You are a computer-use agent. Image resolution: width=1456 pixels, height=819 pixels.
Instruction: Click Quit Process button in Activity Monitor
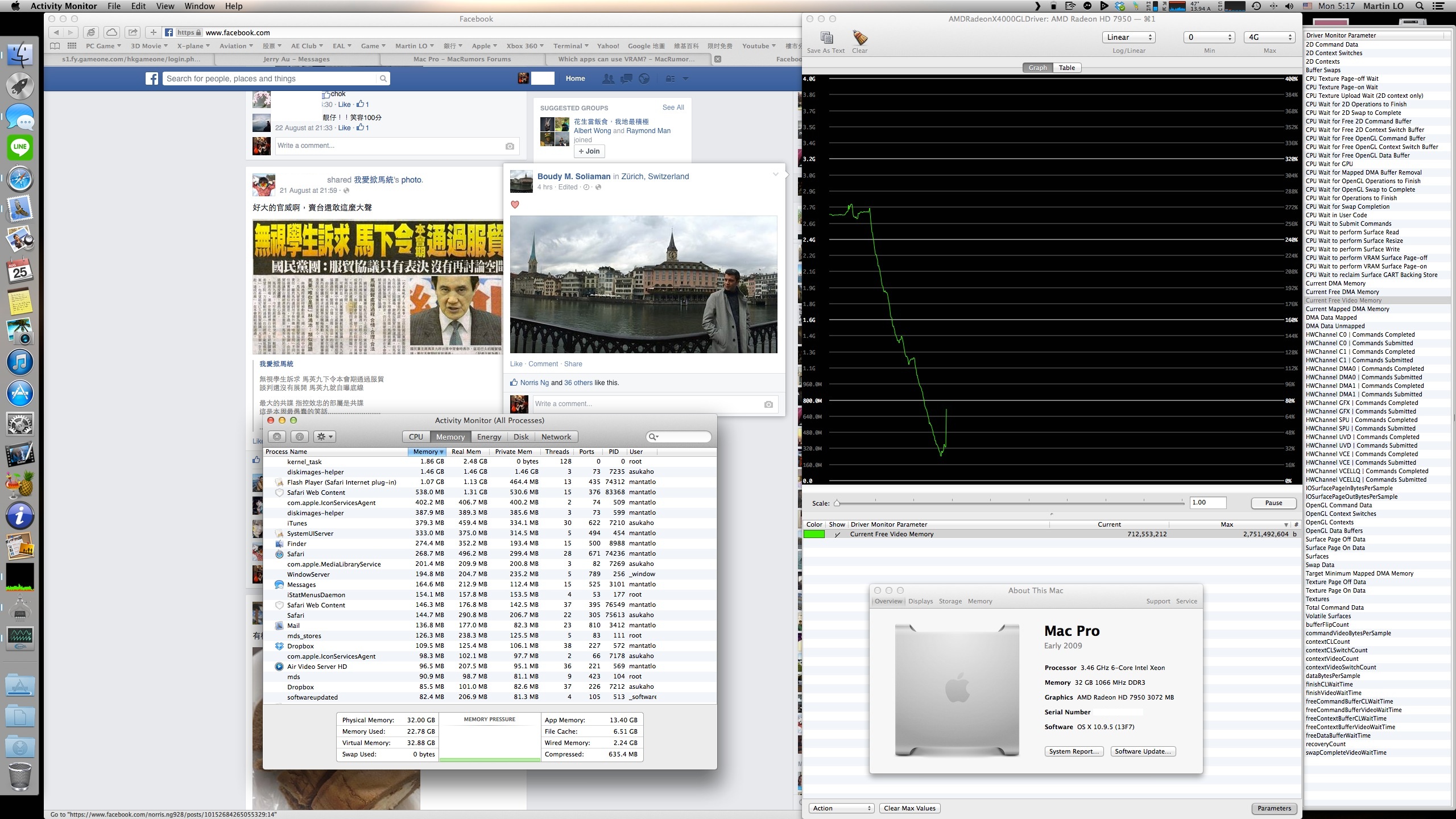pyautogui.click(x=277, y=437)
